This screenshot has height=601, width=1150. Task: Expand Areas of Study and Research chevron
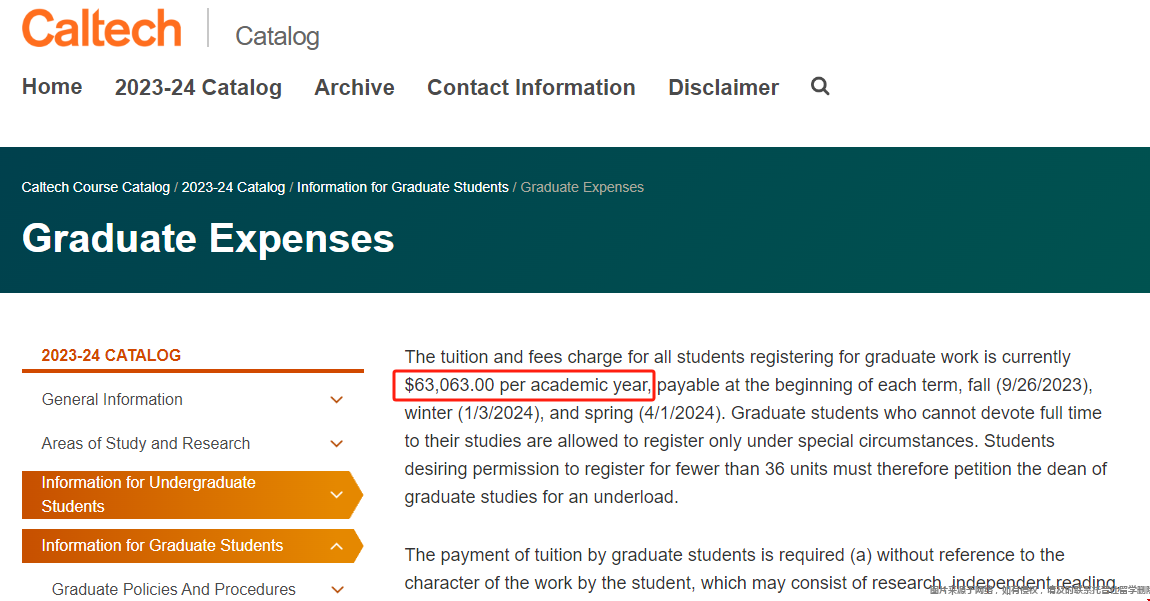[x=337, y=444]
